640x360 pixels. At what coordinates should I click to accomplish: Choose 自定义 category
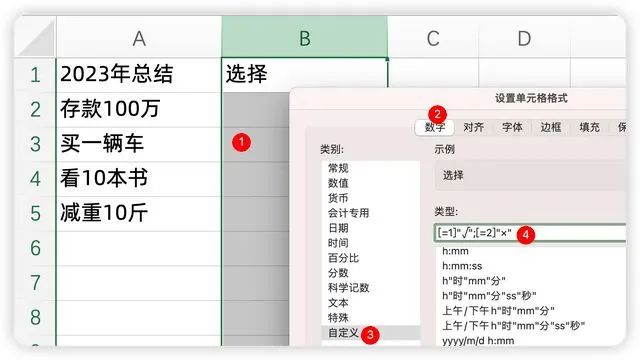click(x=371, y=333)
